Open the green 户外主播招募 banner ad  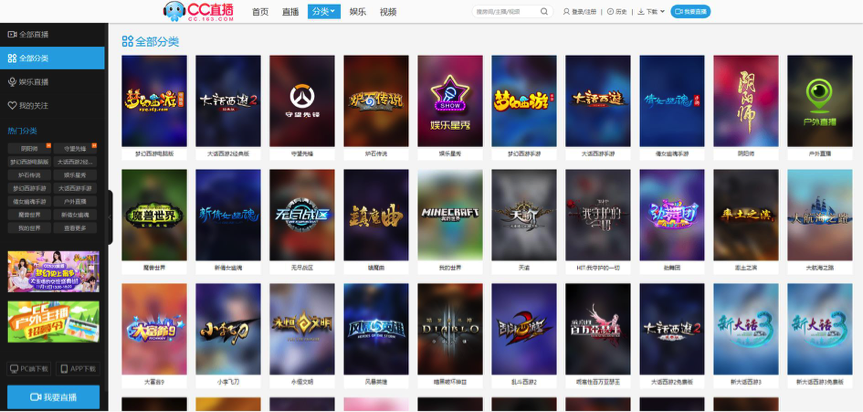coord(53,322)
